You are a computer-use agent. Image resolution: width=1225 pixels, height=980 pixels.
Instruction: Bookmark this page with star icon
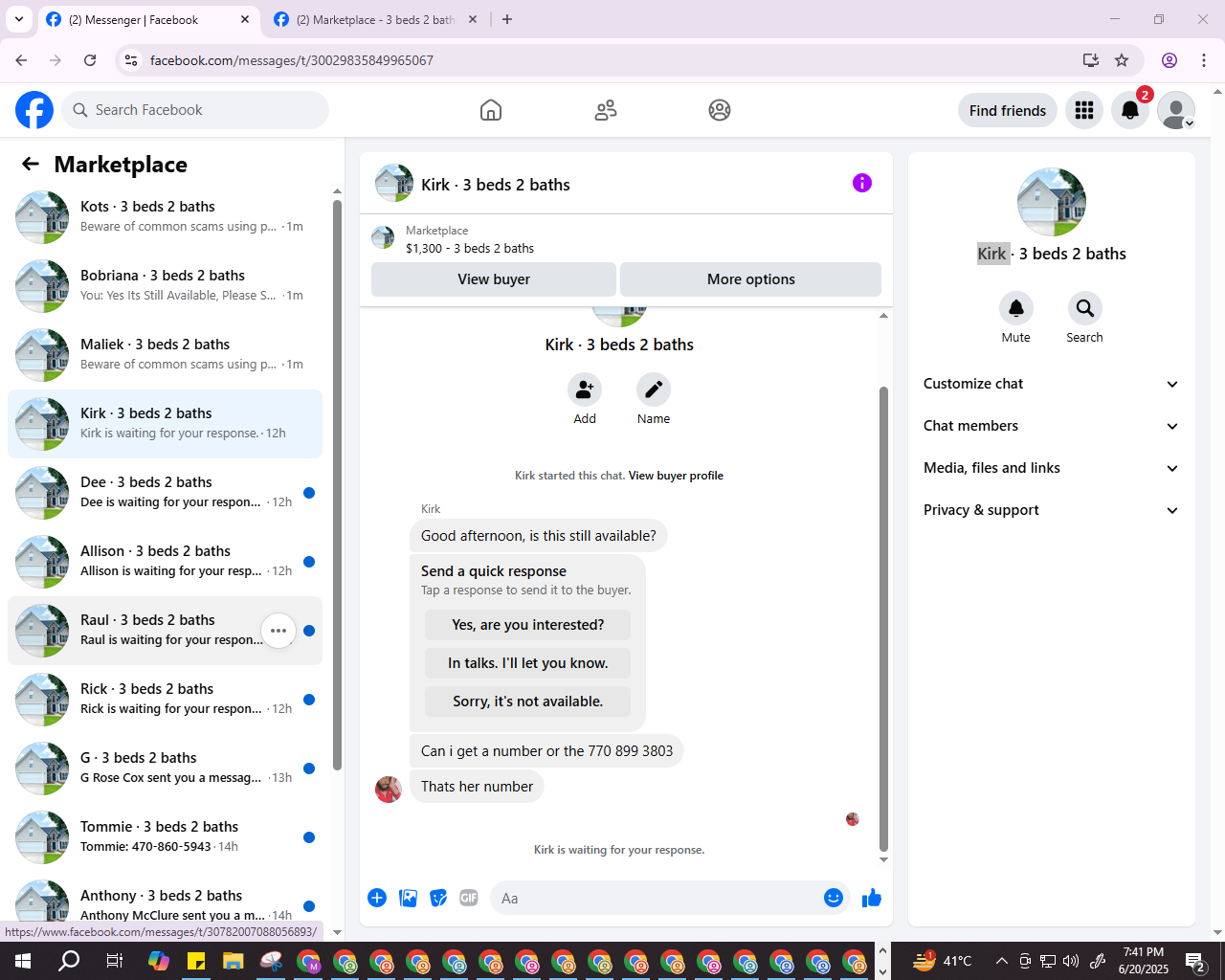click(1122, 60)
